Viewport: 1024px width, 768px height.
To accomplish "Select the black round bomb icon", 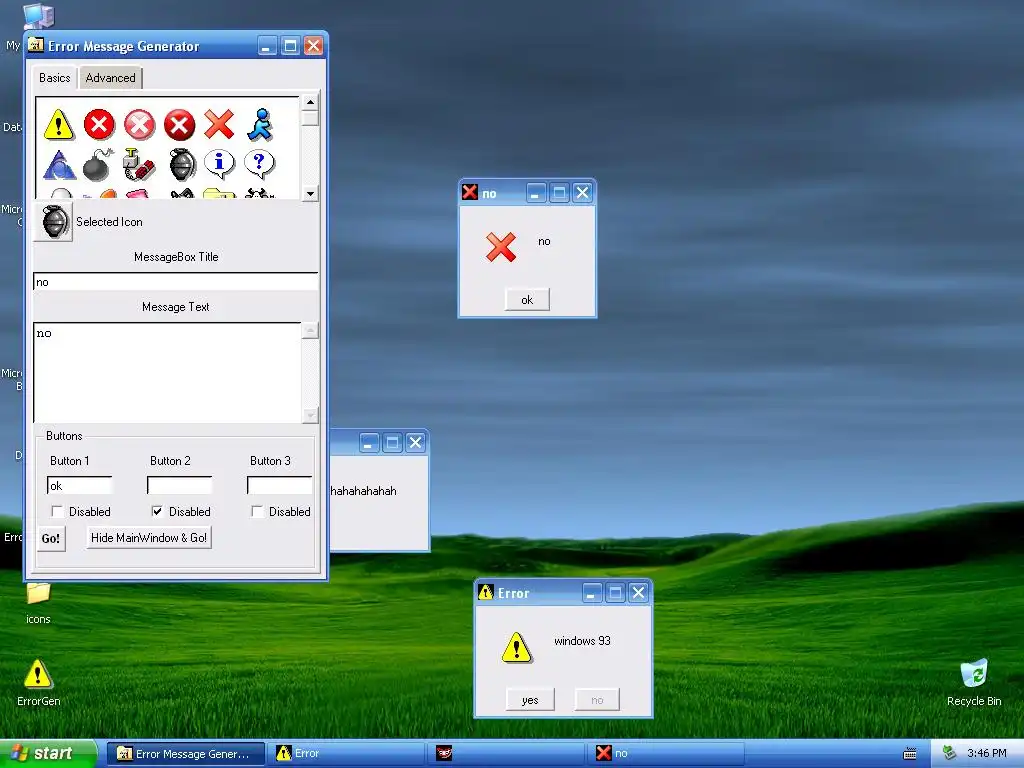I will [x=99, y=164].
